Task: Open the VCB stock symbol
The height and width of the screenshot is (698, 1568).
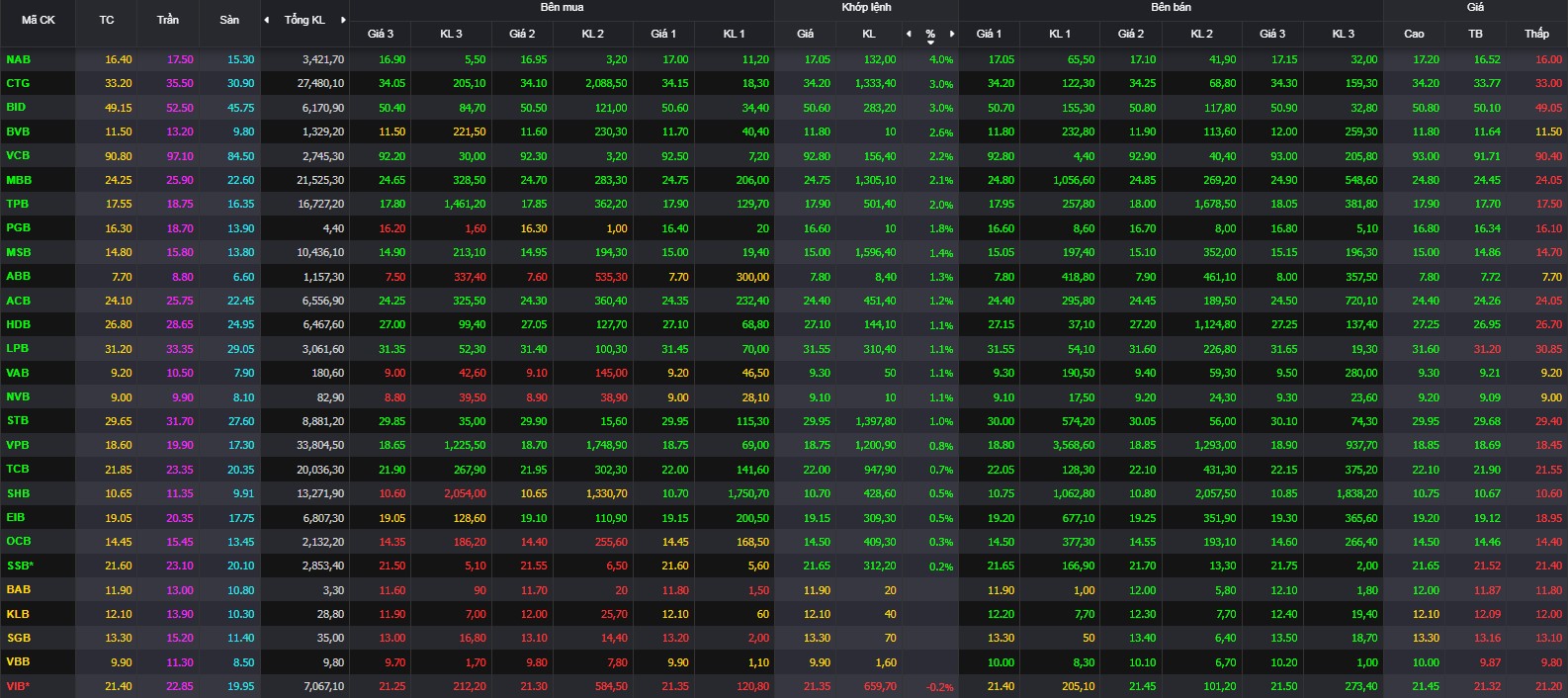Action: (18, 155)
